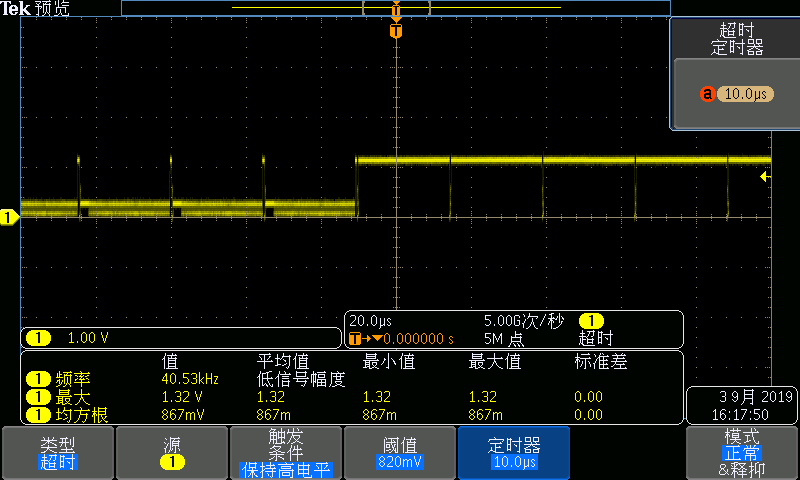The height and width of the screenshot is (480, 800).
Task: Select the 阈值 820mV threshold button
Action: pos(400,452)
